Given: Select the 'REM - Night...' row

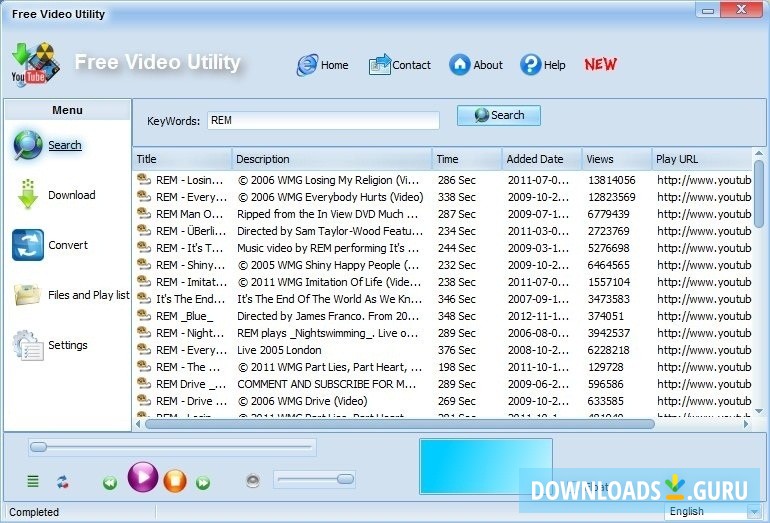Looking at the screenshot, I should point(444,333).
